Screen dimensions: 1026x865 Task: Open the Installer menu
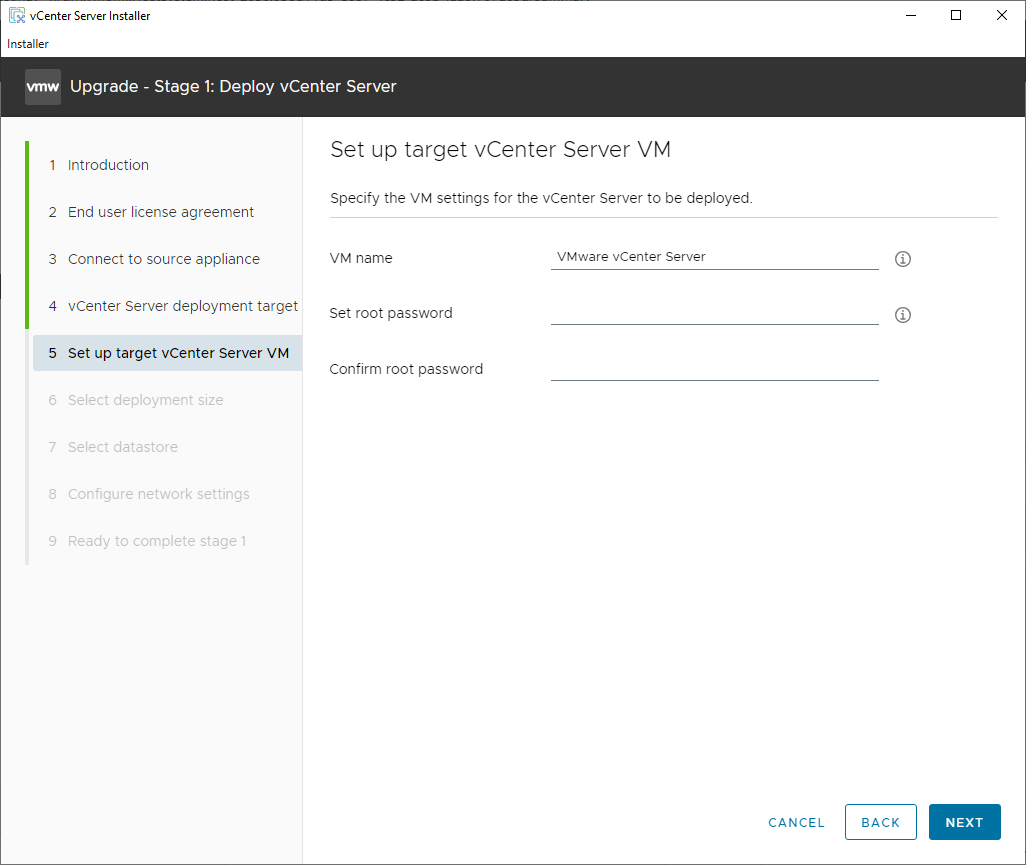[28, 44]
